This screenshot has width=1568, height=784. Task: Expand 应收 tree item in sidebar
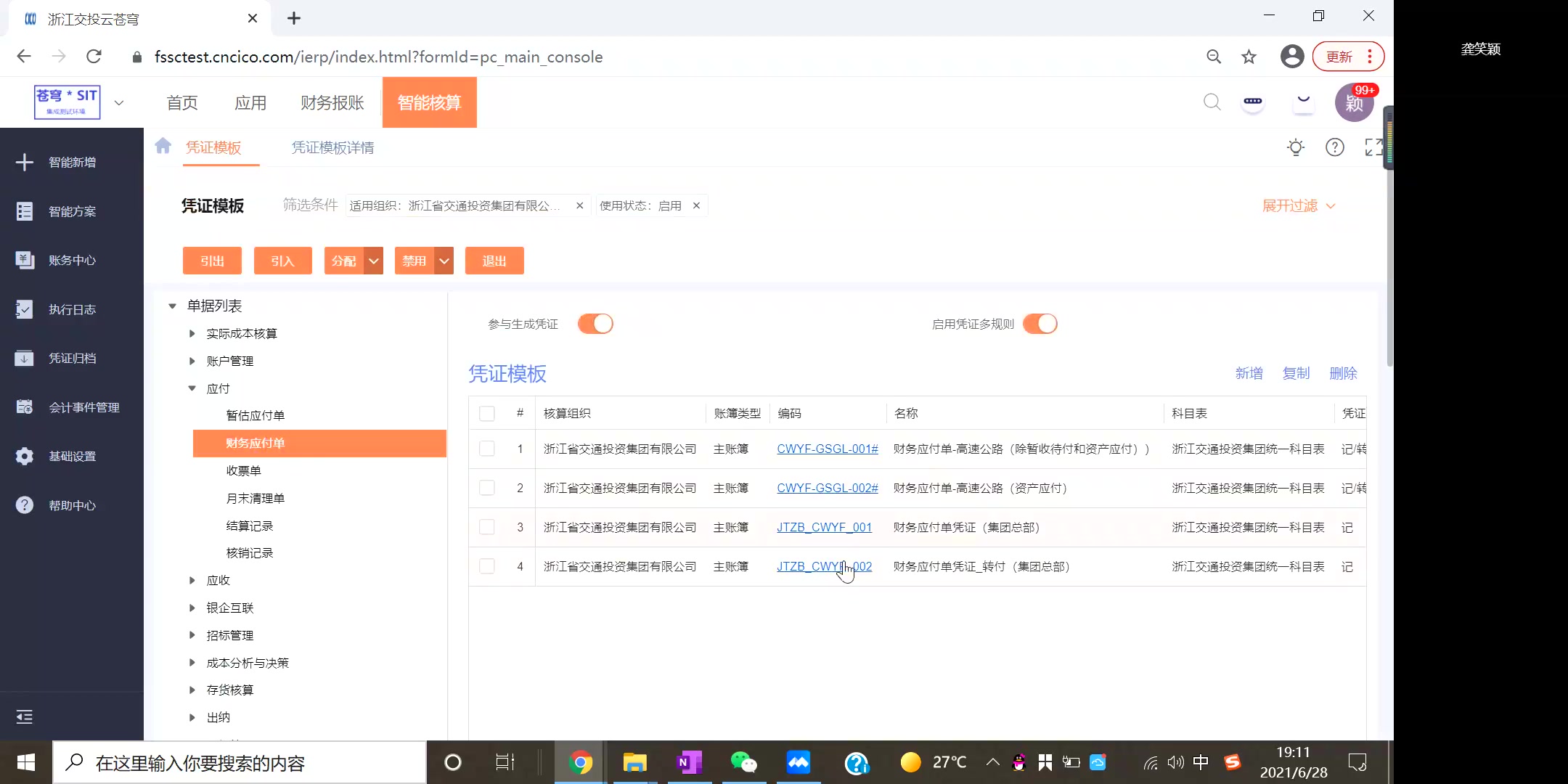point(192,580)
